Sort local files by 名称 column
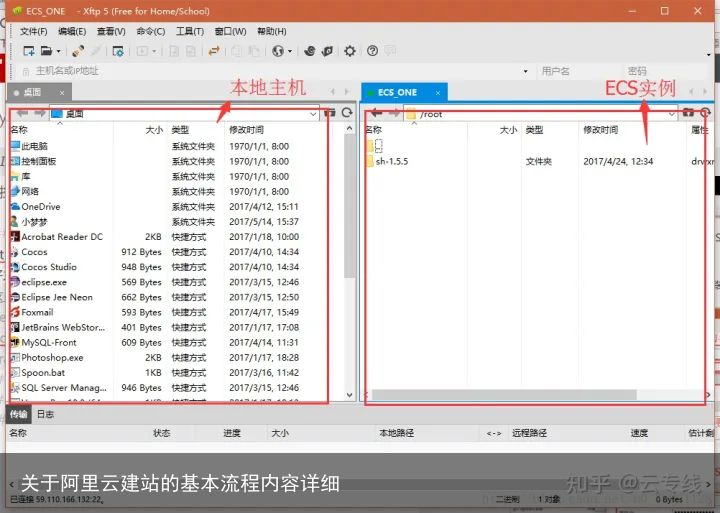This screenshot has height=513, width=720. (x=61, y=130)
